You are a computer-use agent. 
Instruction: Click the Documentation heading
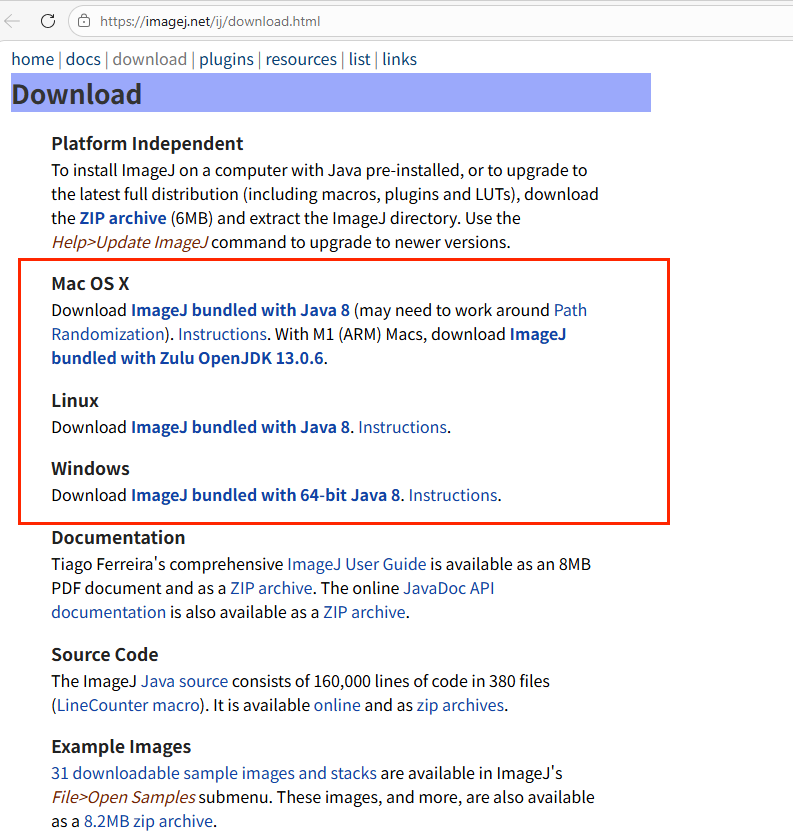tap(118, 538)
